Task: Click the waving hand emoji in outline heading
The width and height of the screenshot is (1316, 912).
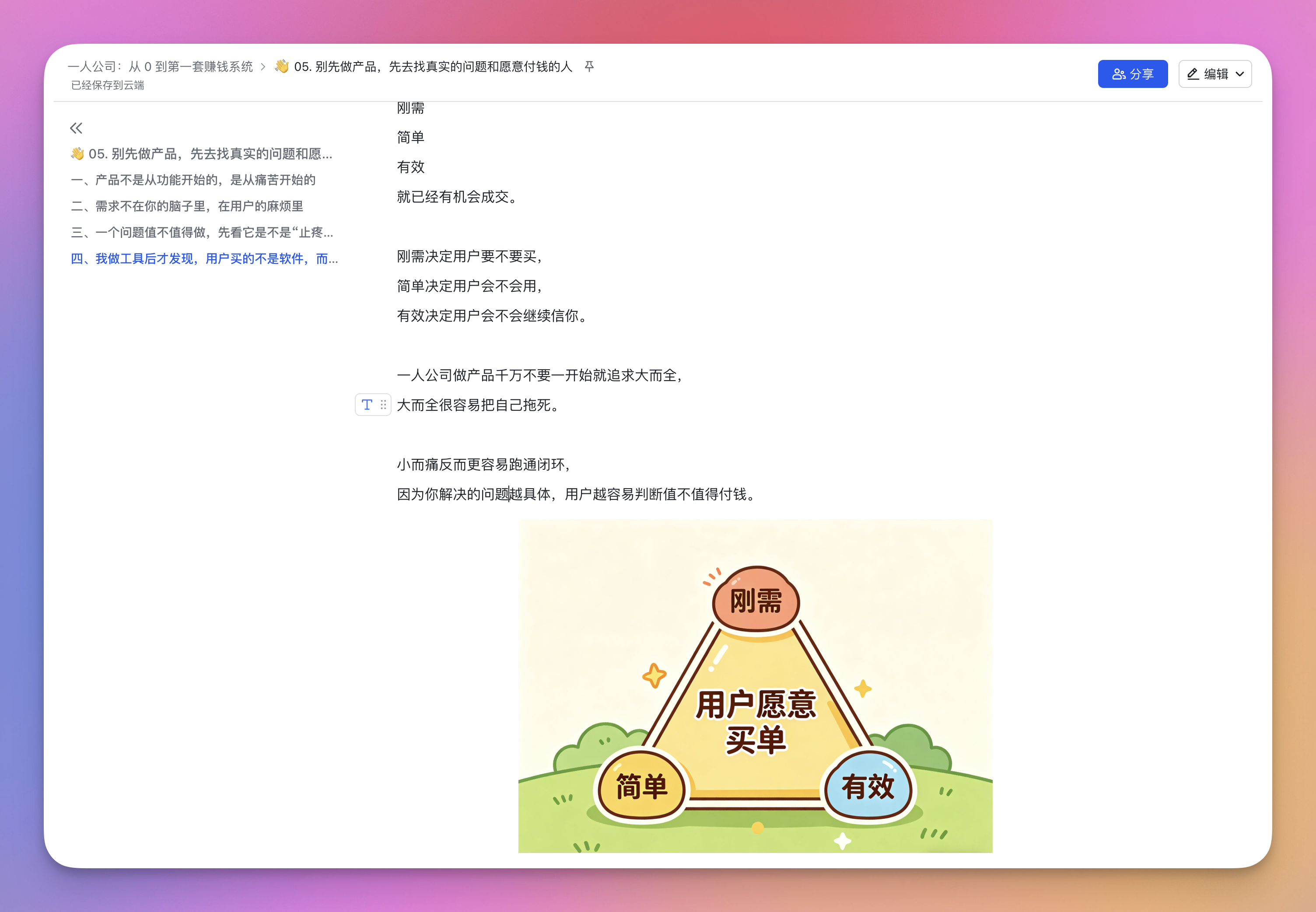Action: [77, 154]
